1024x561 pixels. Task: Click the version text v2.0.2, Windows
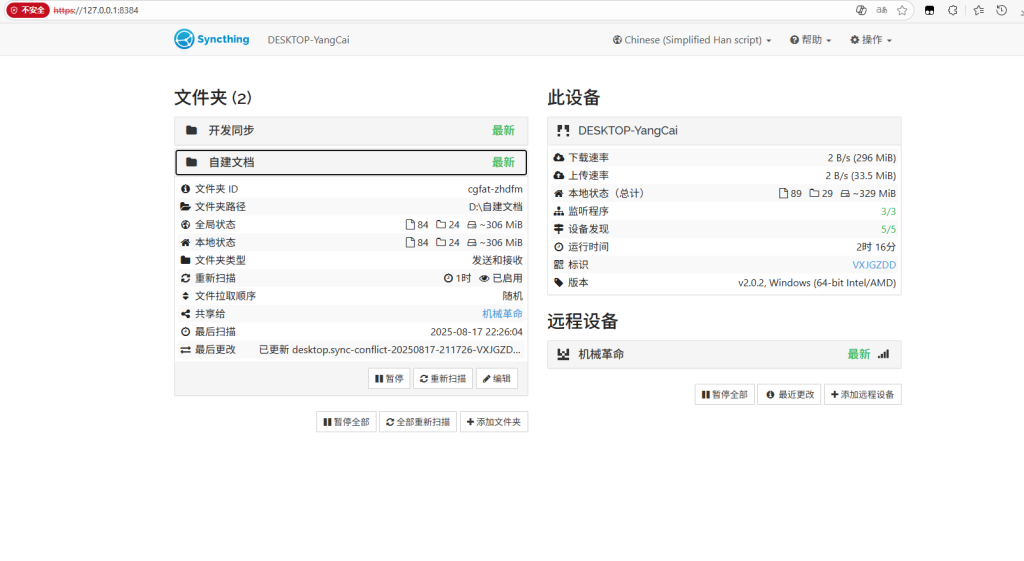click(817, 283)
